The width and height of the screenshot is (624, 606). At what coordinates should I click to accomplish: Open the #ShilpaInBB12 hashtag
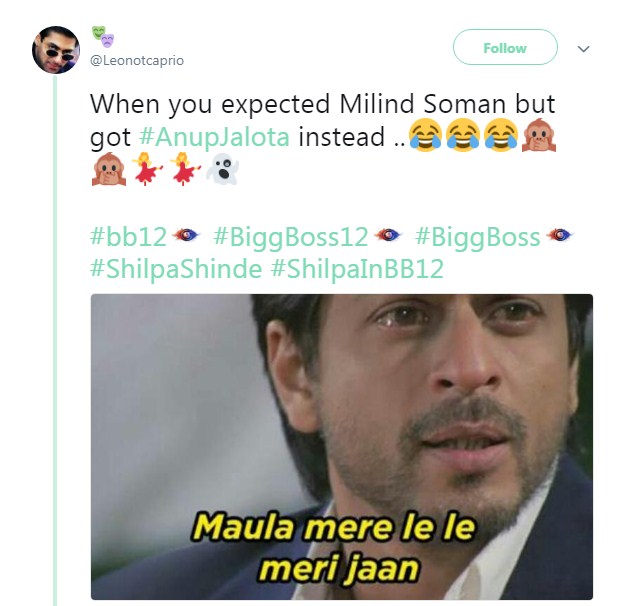coord(357,269)
